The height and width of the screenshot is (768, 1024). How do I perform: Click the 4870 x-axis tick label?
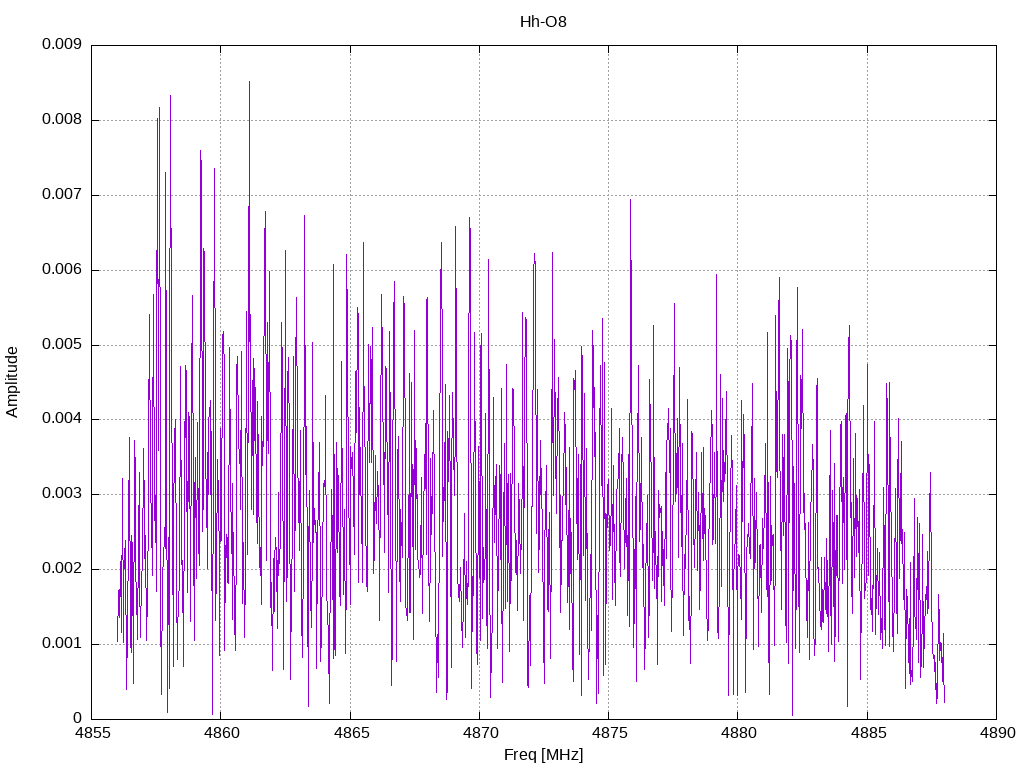click(x=479, y=733)
